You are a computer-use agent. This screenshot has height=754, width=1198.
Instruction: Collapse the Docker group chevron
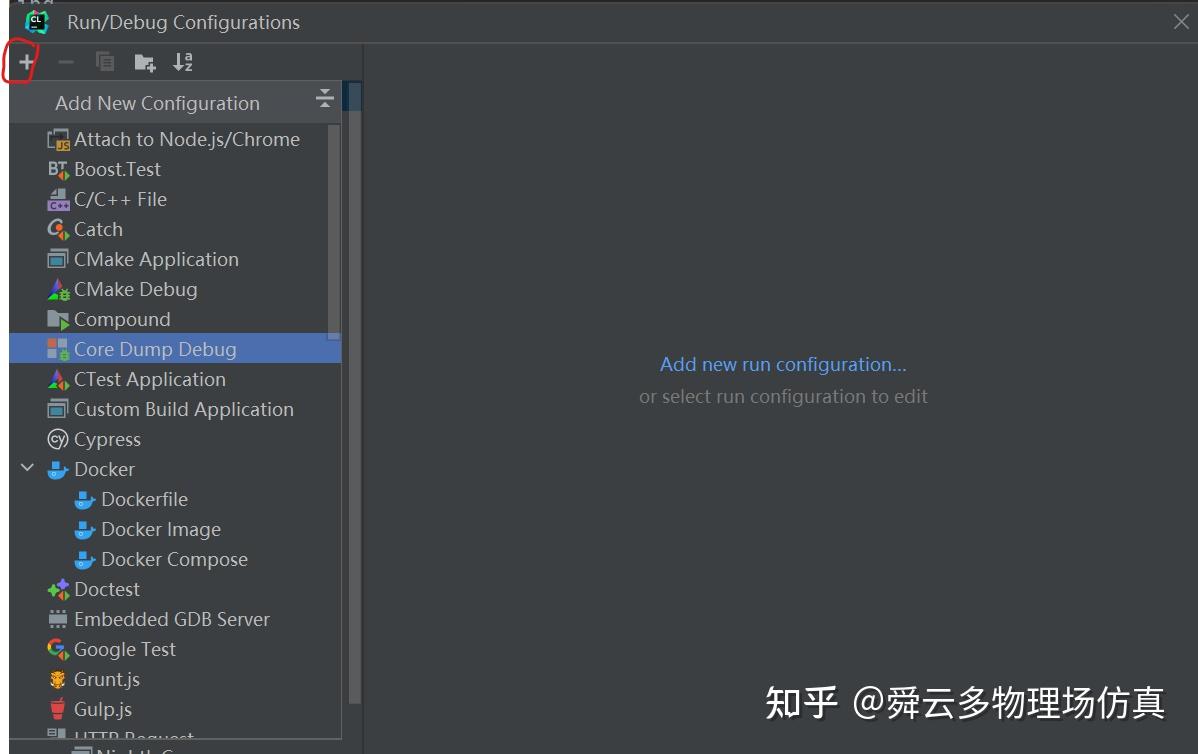coord(27,468)
